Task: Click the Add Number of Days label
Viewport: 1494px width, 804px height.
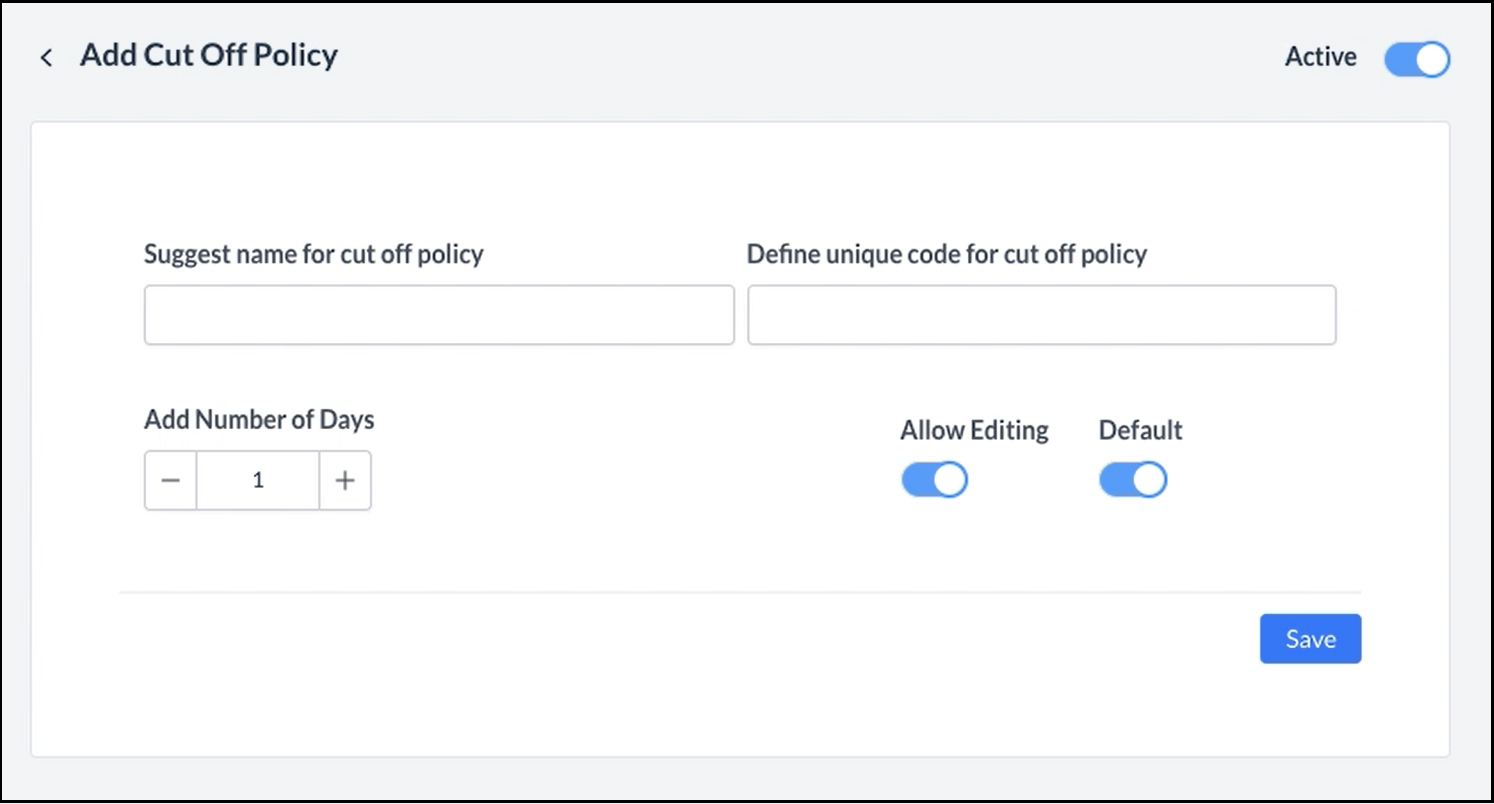Action: [259, 419]
